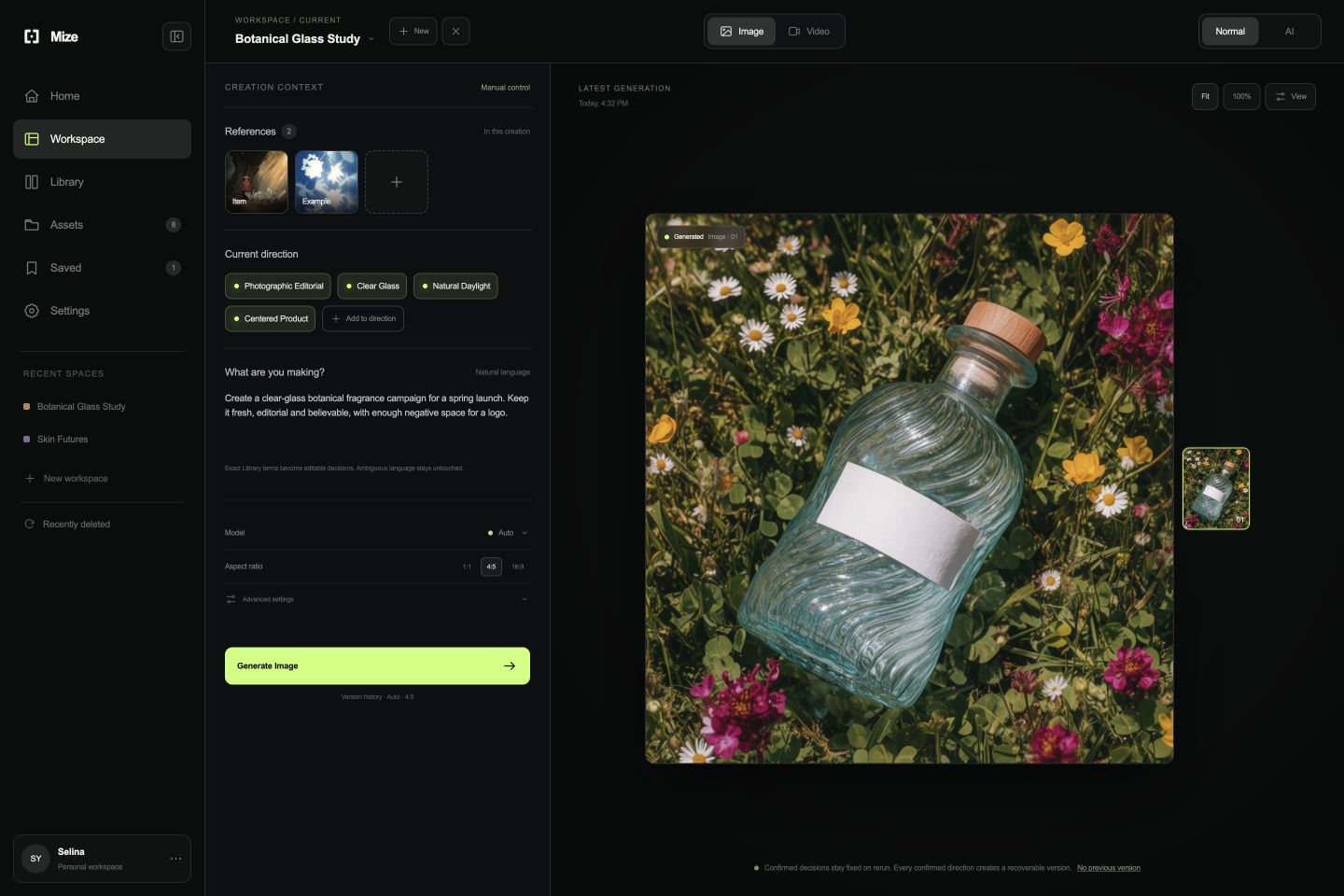Select the Item reference thumbnail

point(257,182)
